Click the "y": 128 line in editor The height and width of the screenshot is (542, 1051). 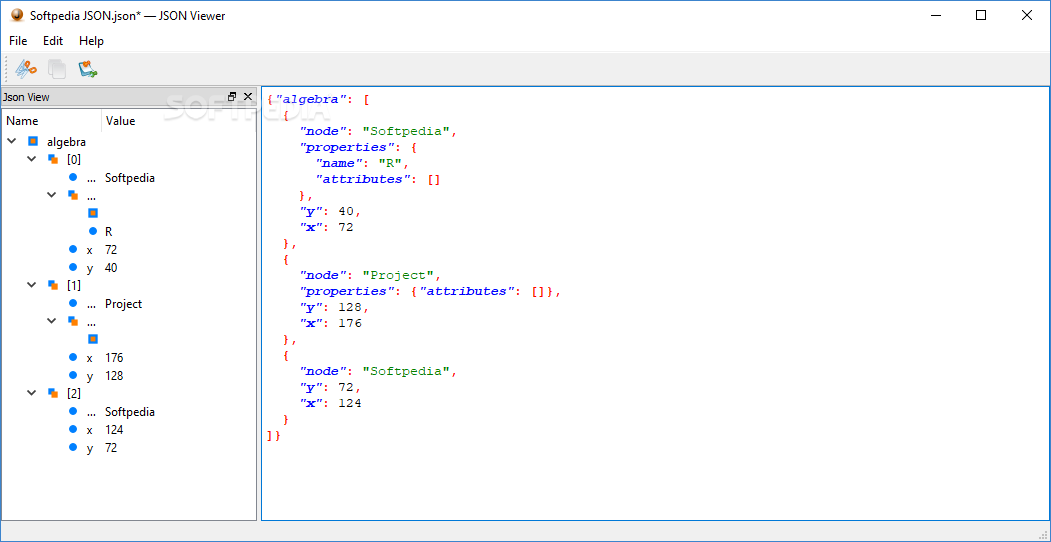[x=334, y=307]
